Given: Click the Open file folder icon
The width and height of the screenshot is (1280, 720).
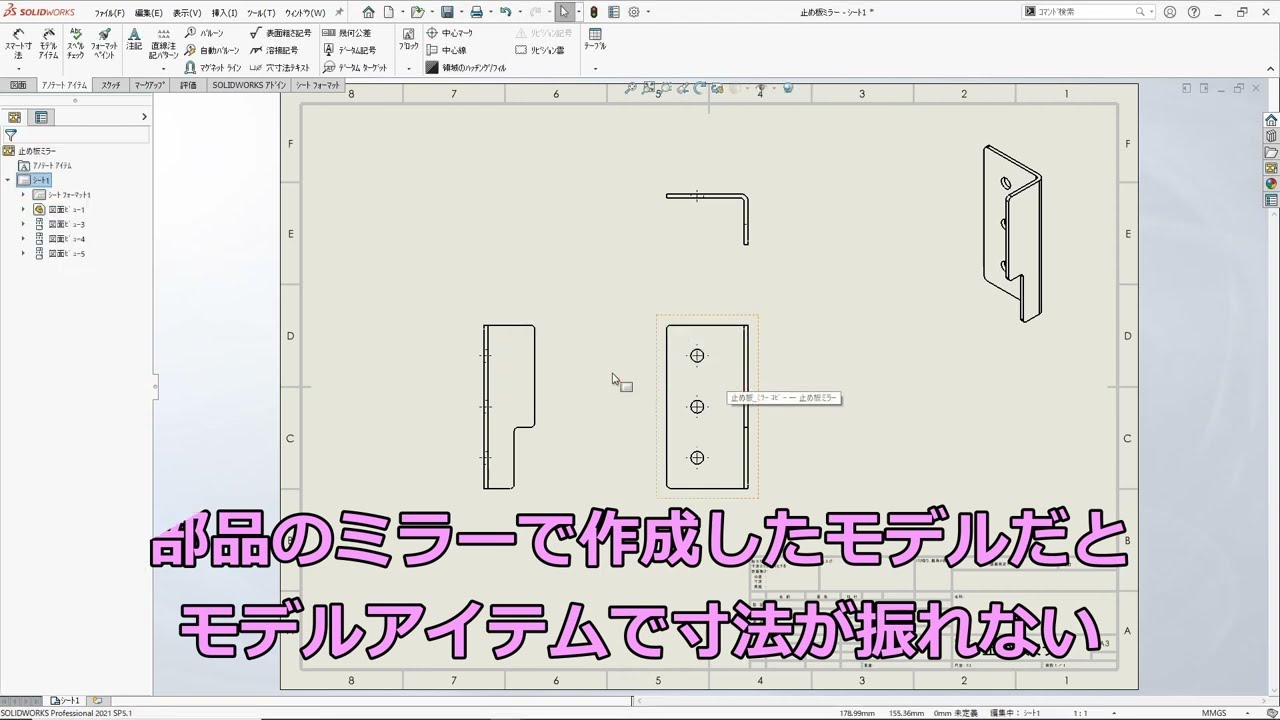Looking at the screenshot, I should [417, 12].
